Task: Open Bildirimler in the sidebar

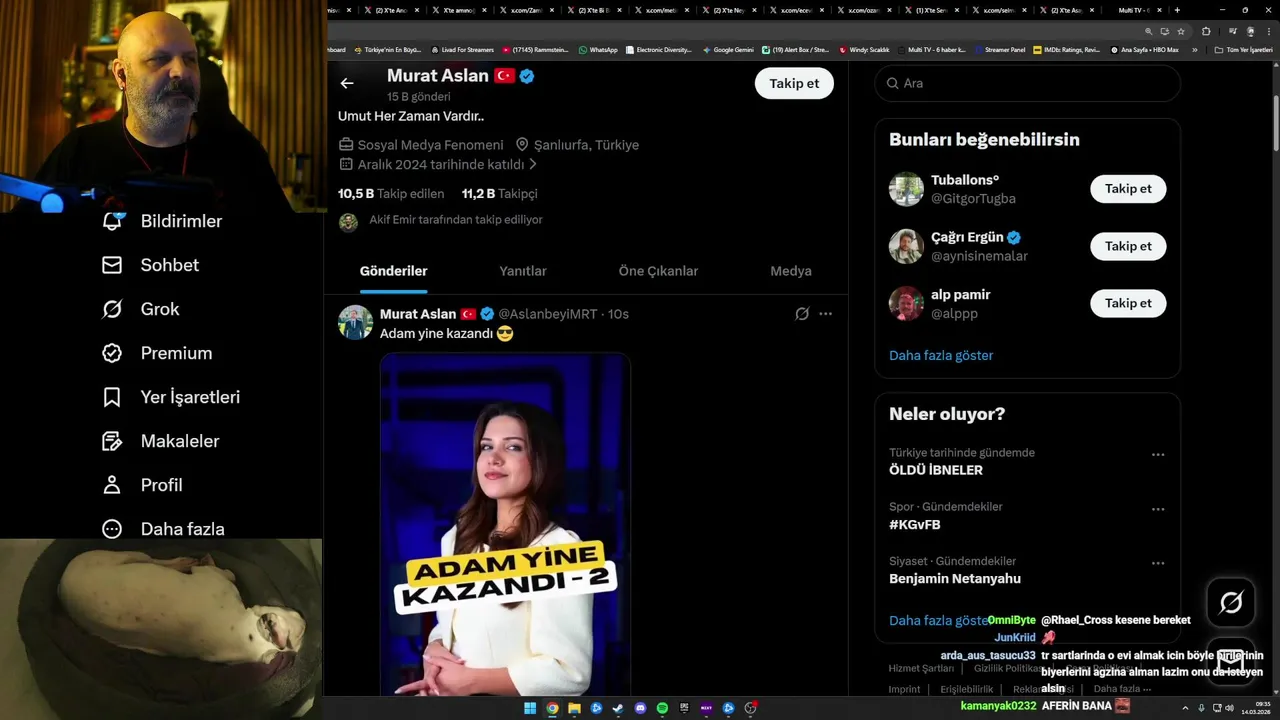Action: point(161,221)
